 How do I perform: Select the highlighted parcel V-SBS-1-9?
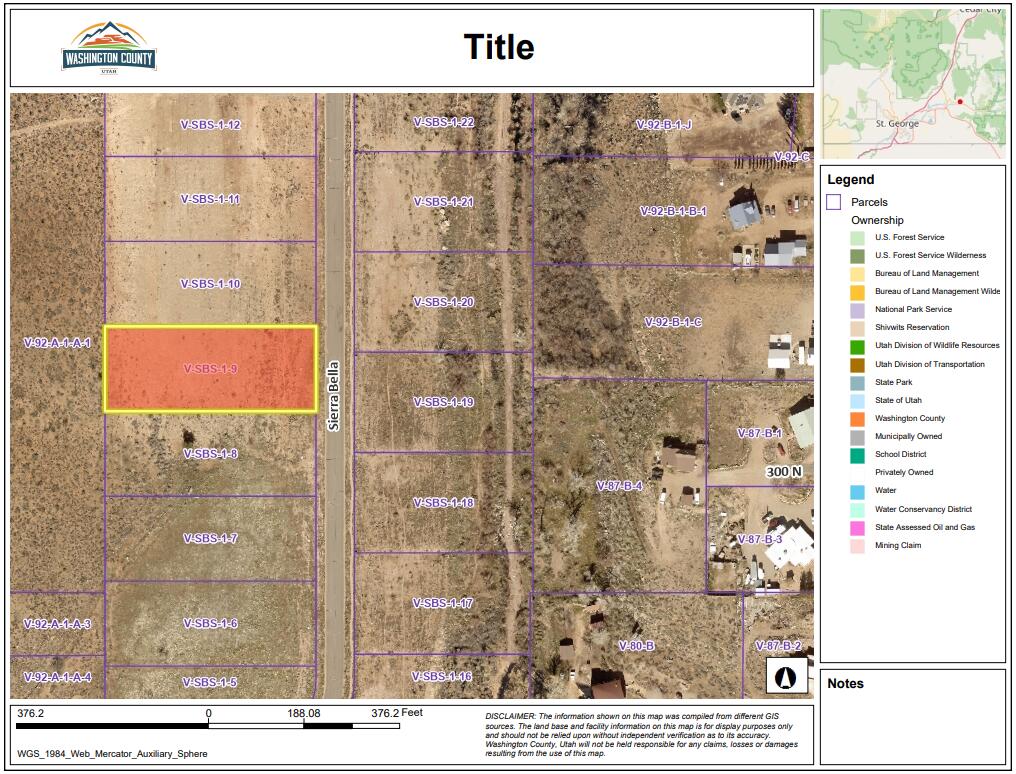tap(210, 369)
